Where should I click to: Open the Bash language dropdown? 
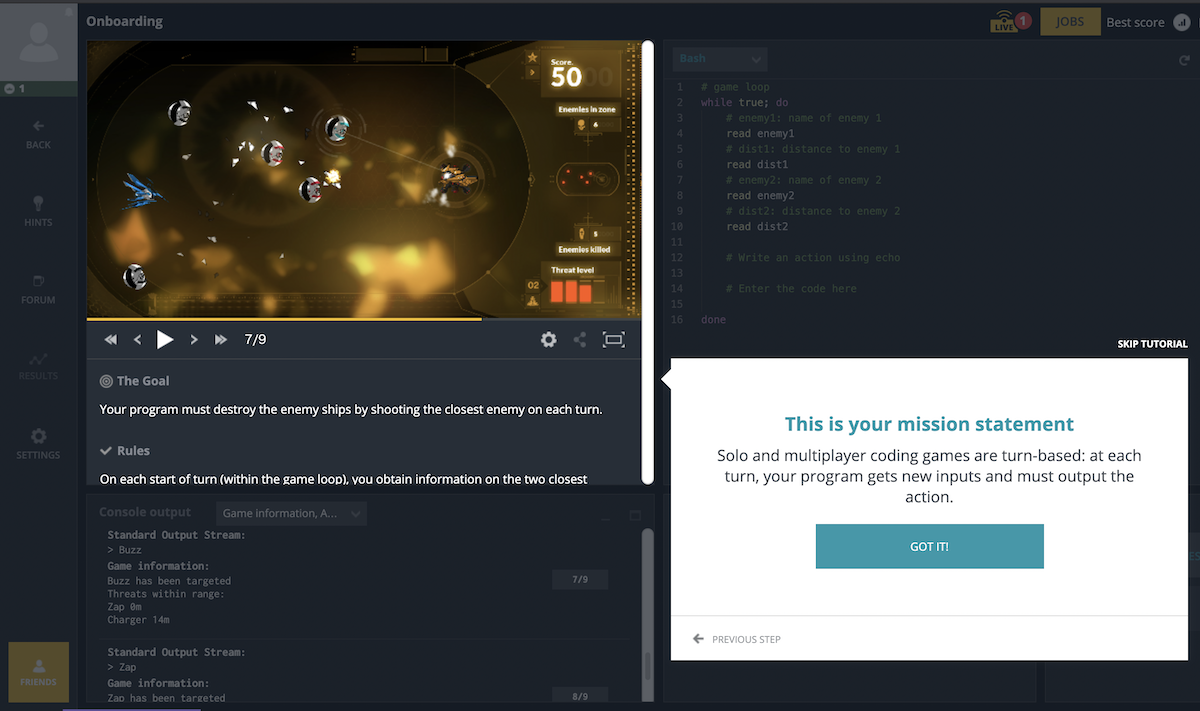720,59
